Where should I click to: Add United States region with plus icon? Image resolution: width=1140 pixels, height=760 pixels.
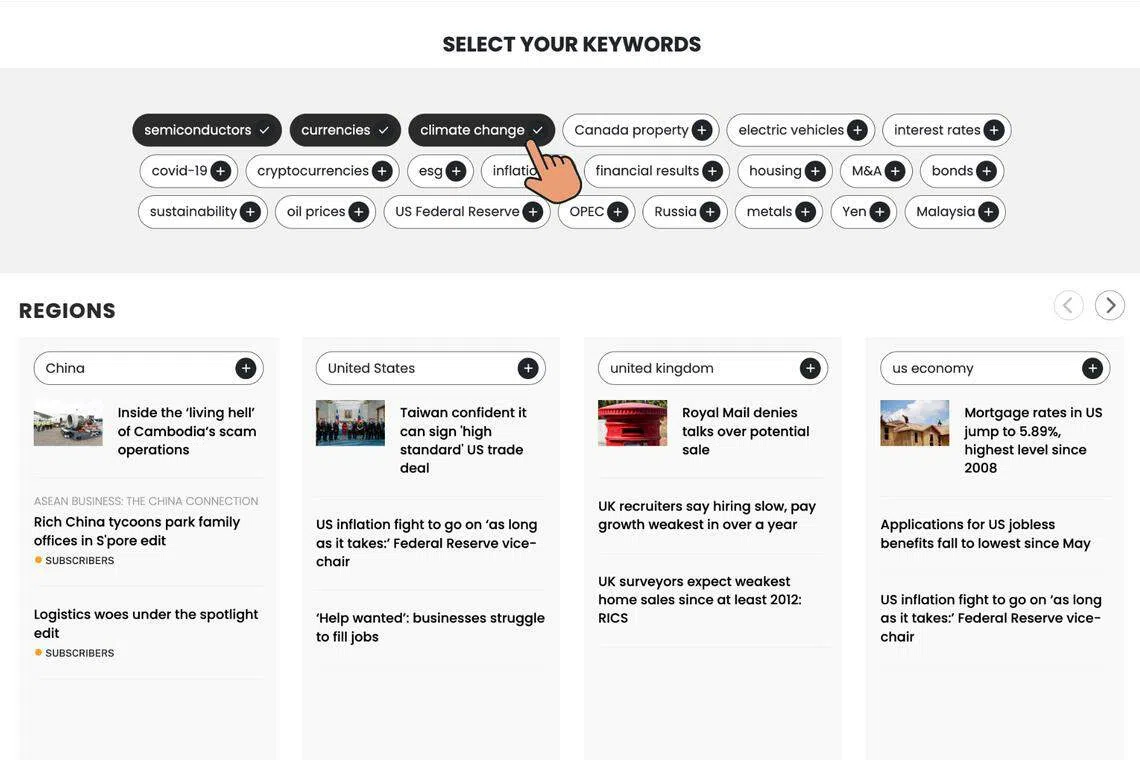click(x=528, y=368)
